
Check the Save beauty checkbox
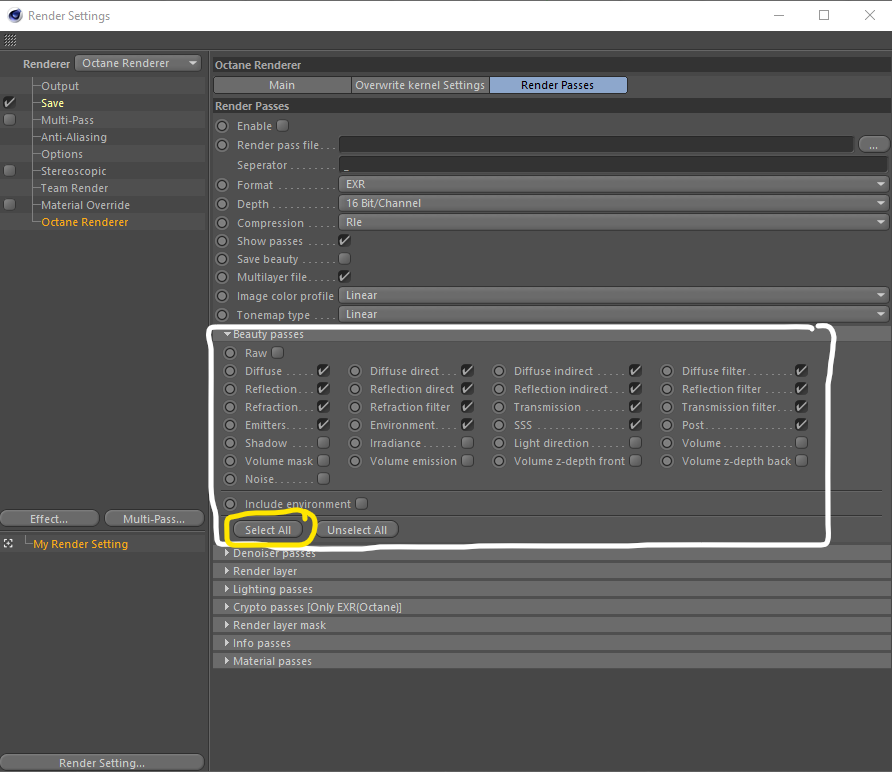coord(344,259)
